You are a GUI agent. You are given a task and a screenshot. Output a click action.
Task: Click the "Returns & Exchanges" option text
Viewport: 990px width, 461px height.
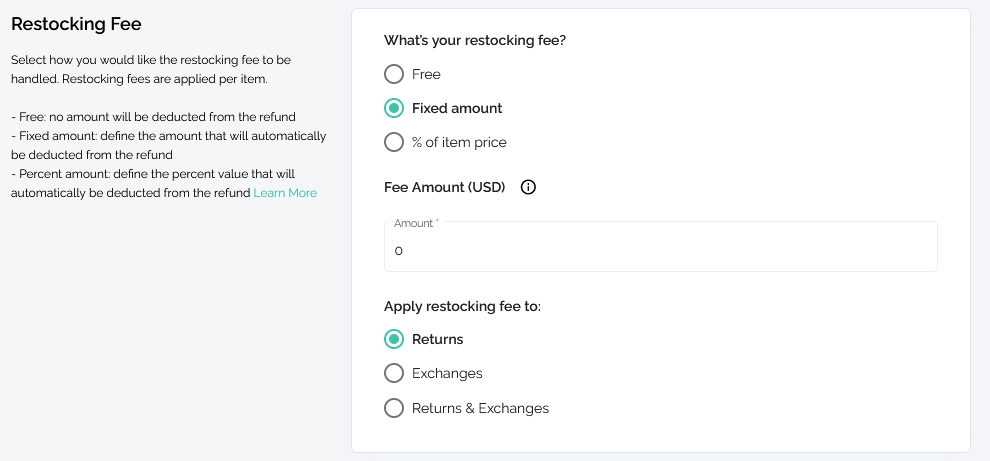point(480,408)
